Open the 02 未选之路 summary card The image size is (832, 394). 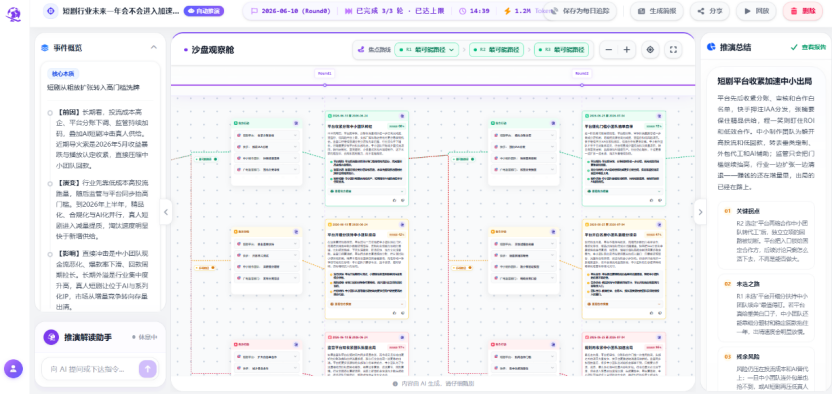(x=766, y=308)
